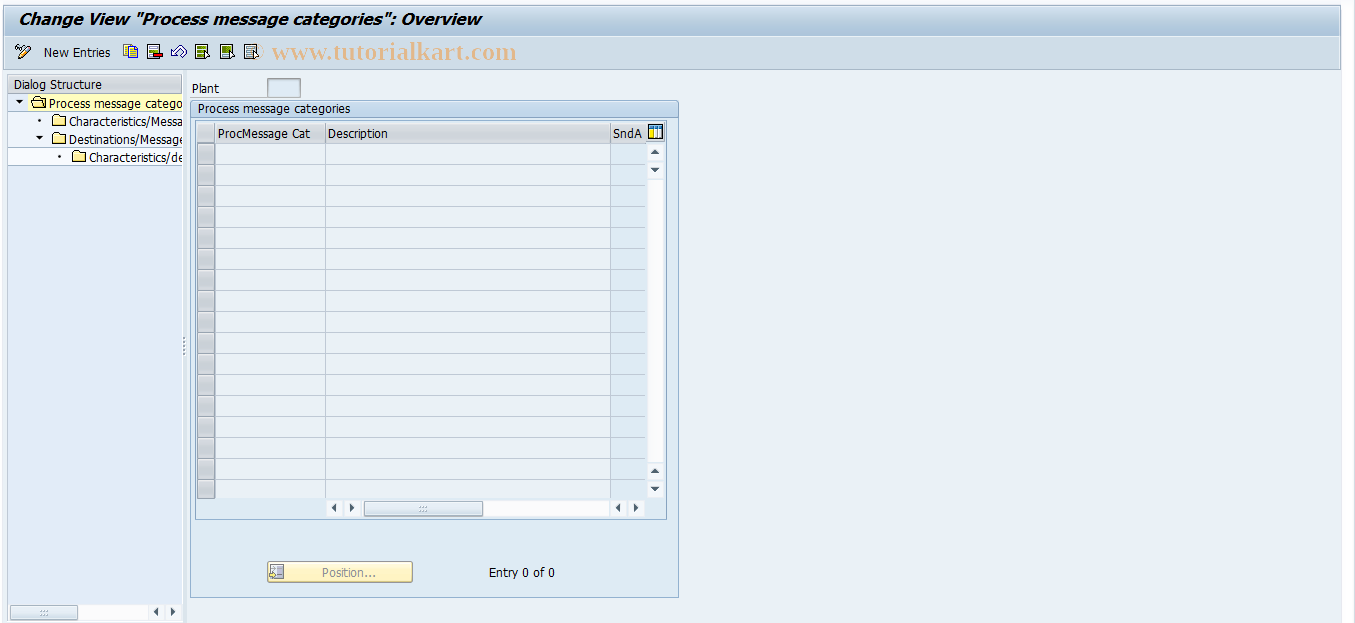Click the Dialog Structure panel's horizontal scroll thumb

point(44,612)
